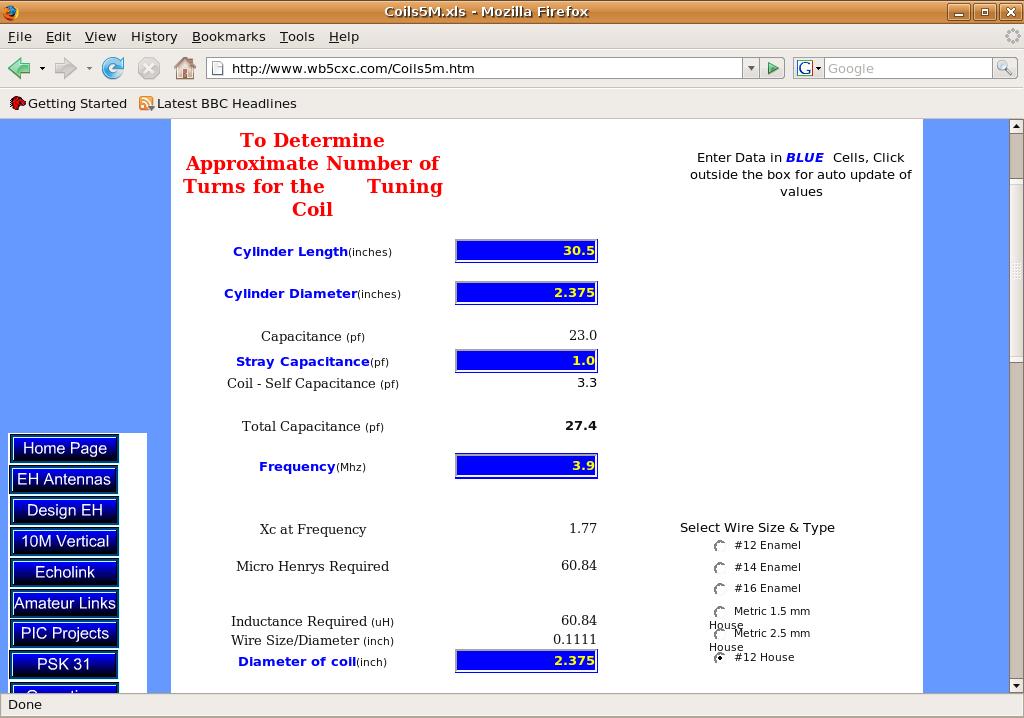Select the #12 House wire option
The width and height of the screenshot is (1024, 718).
click(x=720, y=657)
